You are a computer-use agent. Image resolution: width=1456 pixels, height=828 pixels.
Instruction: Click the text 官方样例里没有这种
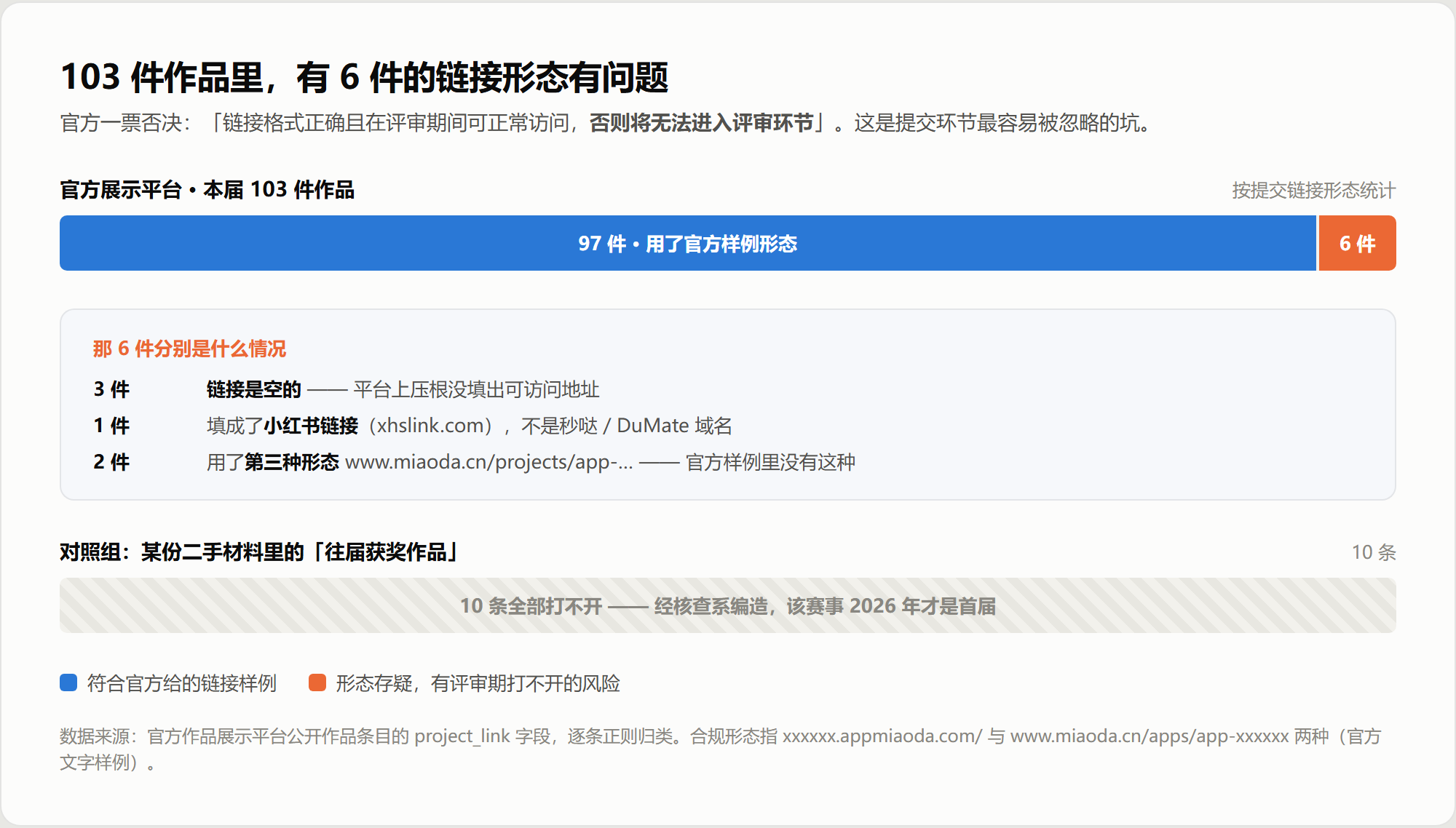pyautogui.click(x=770, y=462)
